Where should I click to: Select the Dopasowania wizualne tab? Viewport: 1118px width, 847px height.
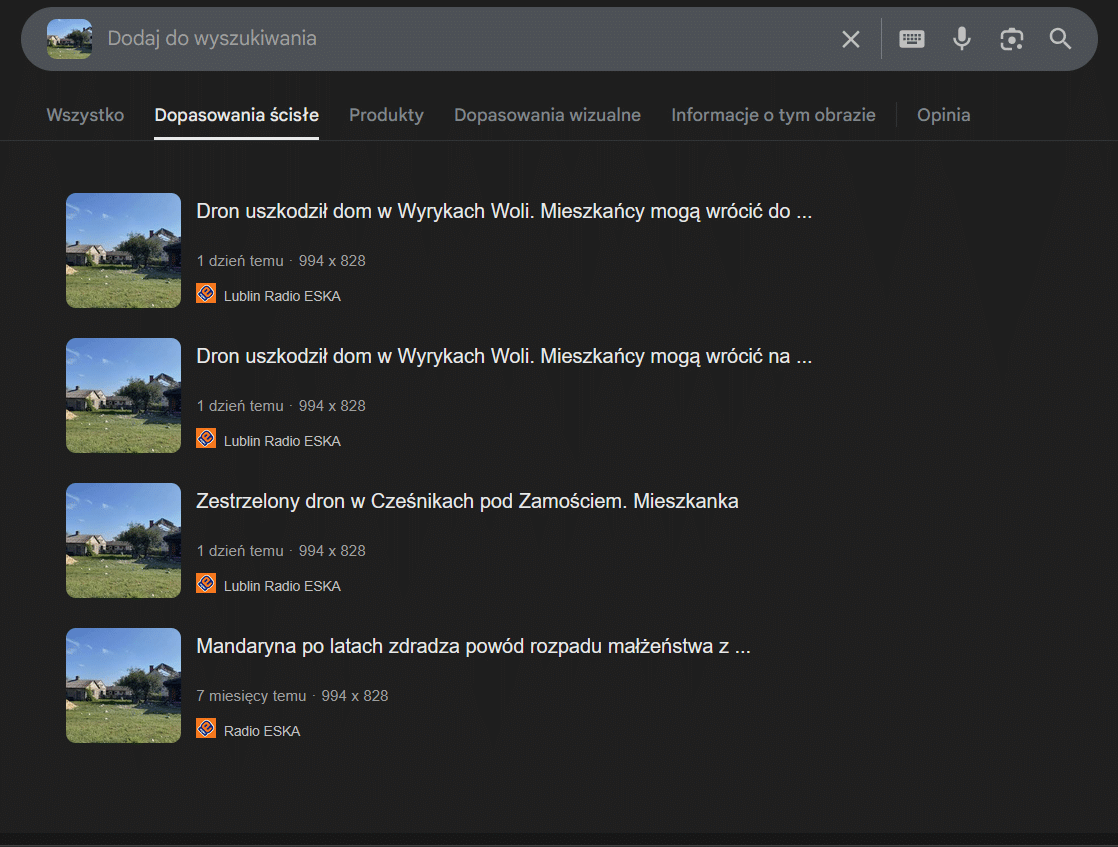tap(547, 115)
